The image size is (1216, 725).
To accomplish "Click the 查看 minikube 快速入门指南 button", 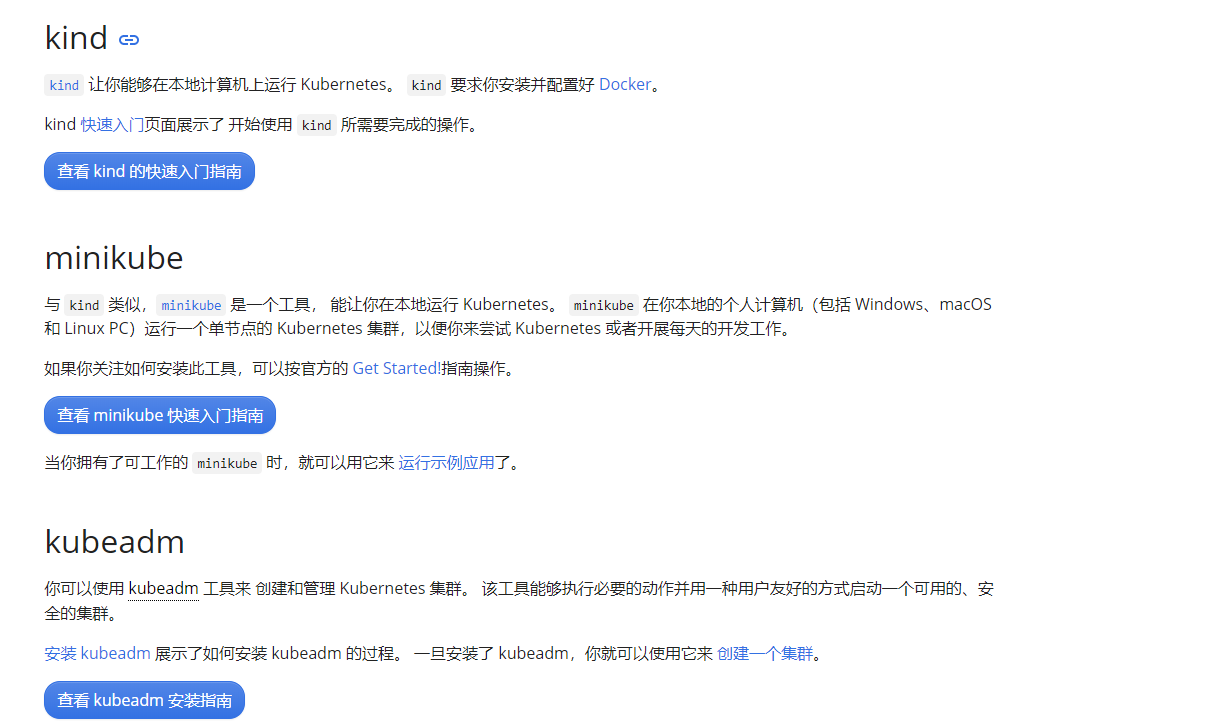I will [x=160, y=415].
